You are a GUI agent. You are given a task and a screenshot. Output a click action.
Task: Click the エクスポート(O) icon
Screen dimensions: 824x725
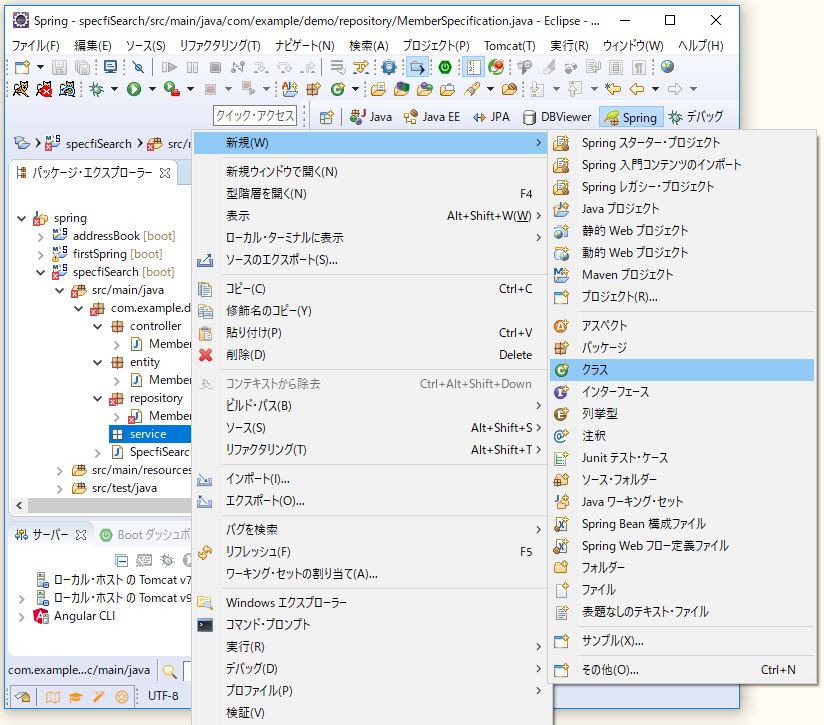[x=204, y=502]
